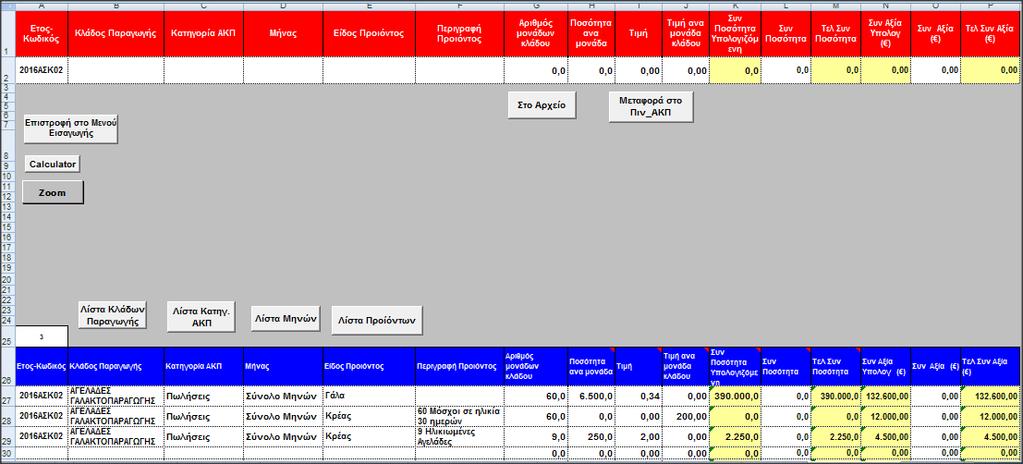This screenshot has width=1023, height=464.
Task: Click the Μεταφορά στο Πιν_ΑΚΠ button
Action: point(650,107)
